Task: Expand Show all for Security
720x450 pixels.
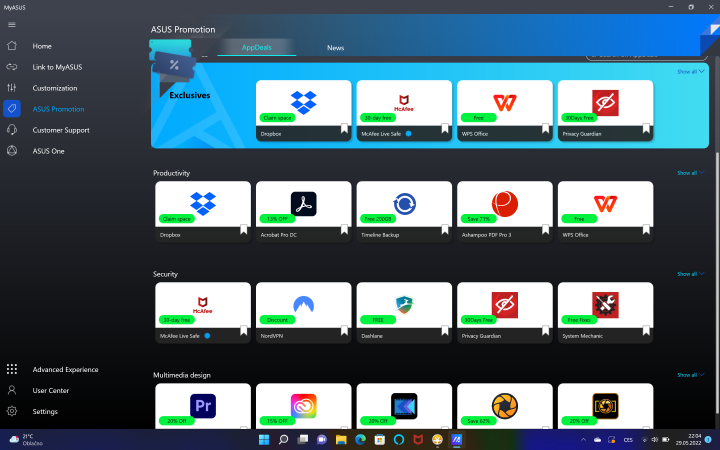Action: pyautogui.click(x=690, y=274)
